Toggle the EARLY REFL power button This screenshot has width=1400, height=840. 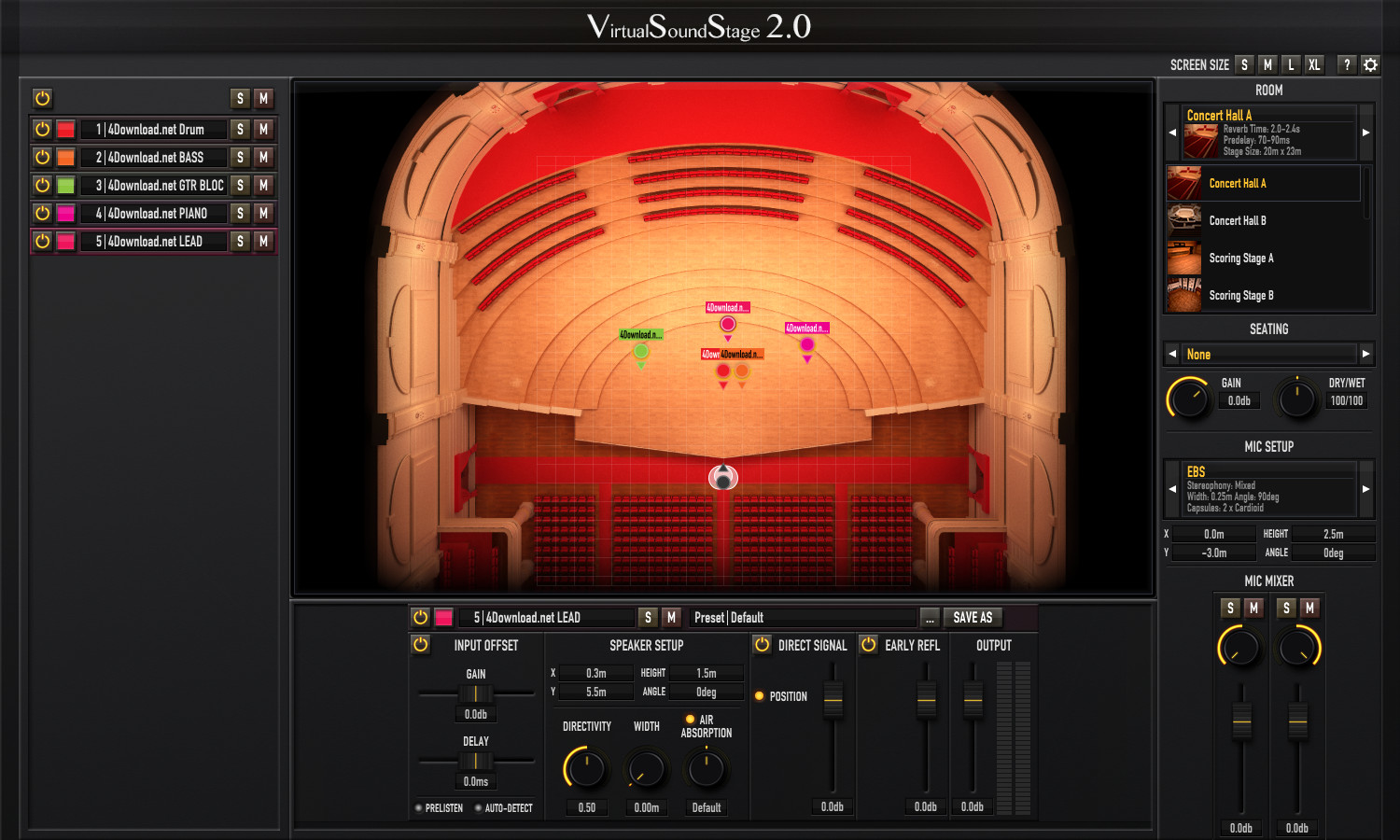869,644
